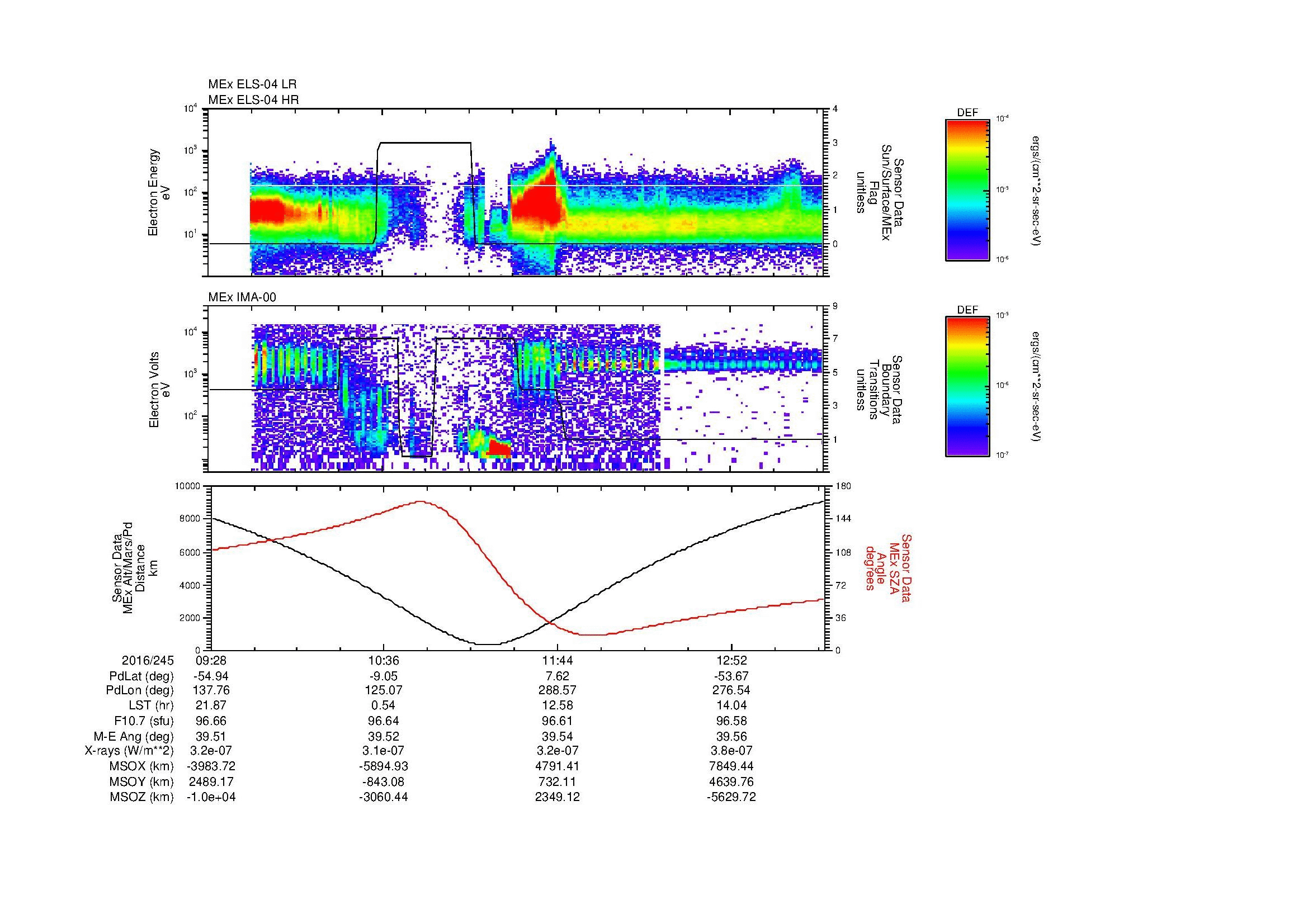
Task: Click the 10000 km altitude tick label
Action: (187, 486)
